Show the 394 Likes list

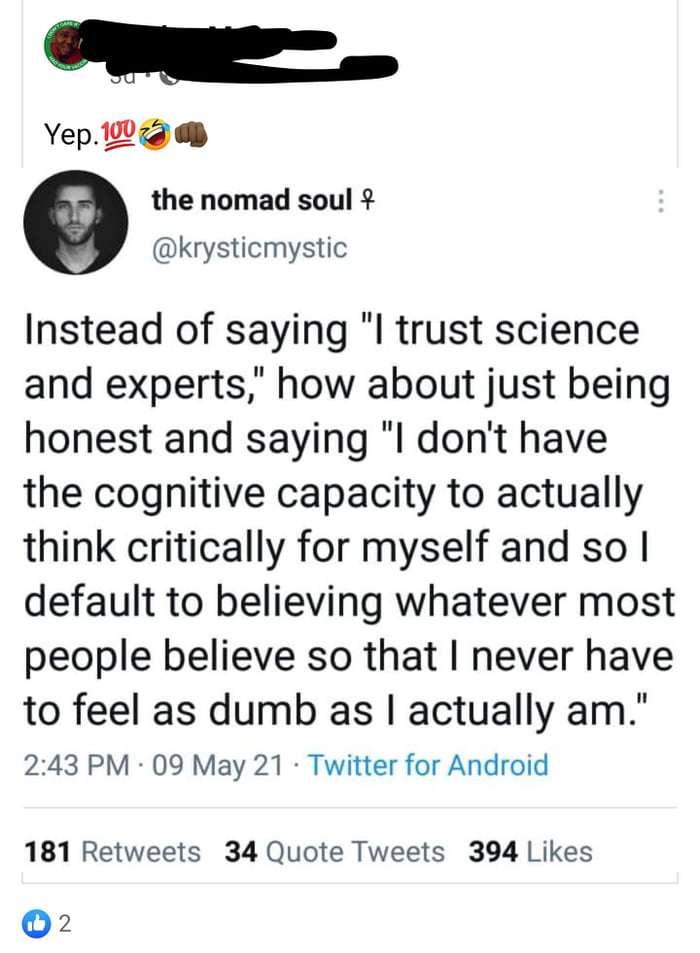pos(530,851)
